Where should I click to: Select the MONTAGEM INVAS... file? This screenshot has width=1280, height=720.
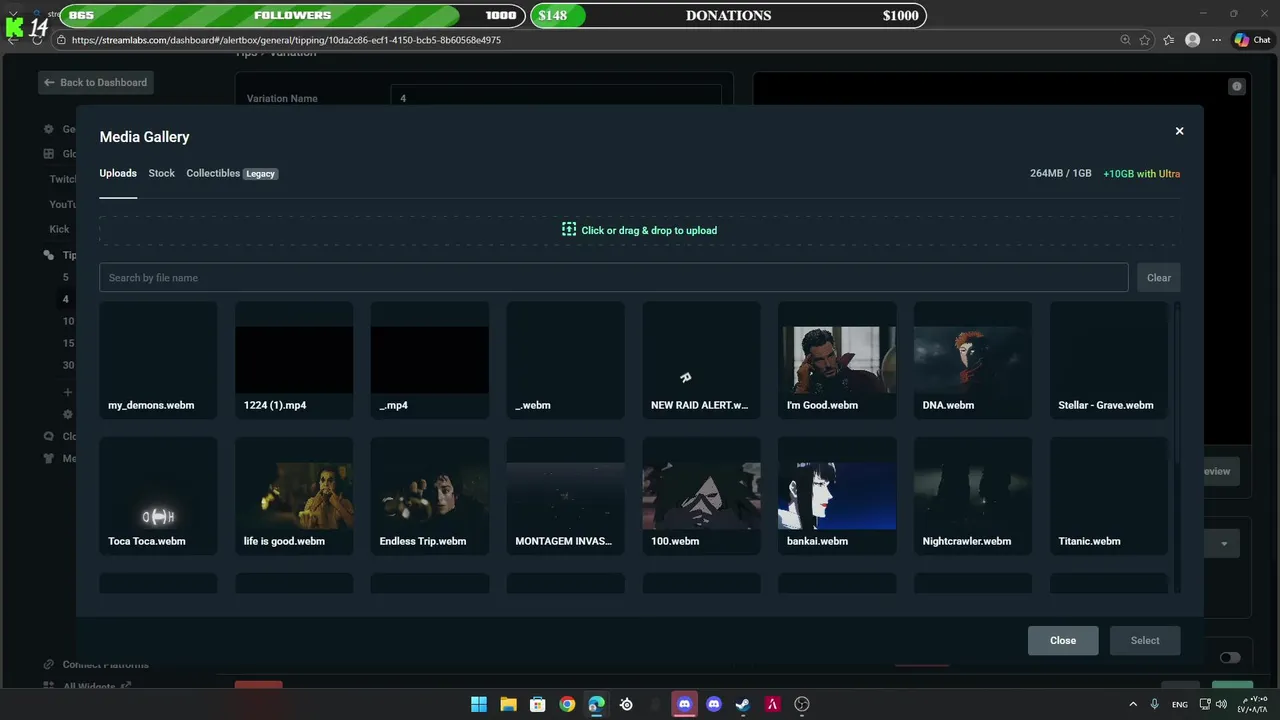(565, 496)
